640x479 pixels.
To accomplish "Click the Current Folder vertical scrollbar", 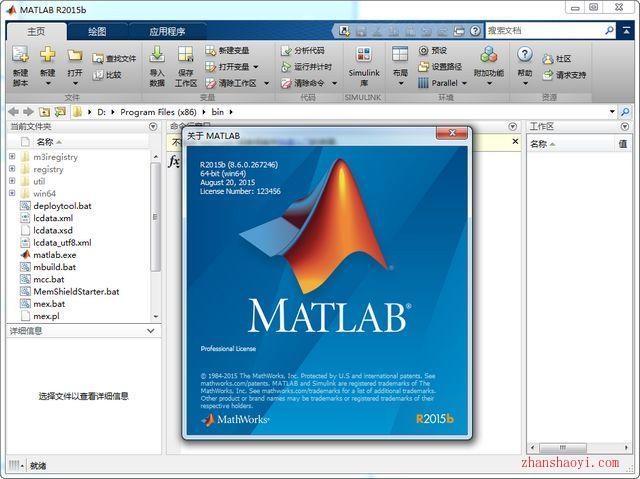I will (x=155, y=217).
